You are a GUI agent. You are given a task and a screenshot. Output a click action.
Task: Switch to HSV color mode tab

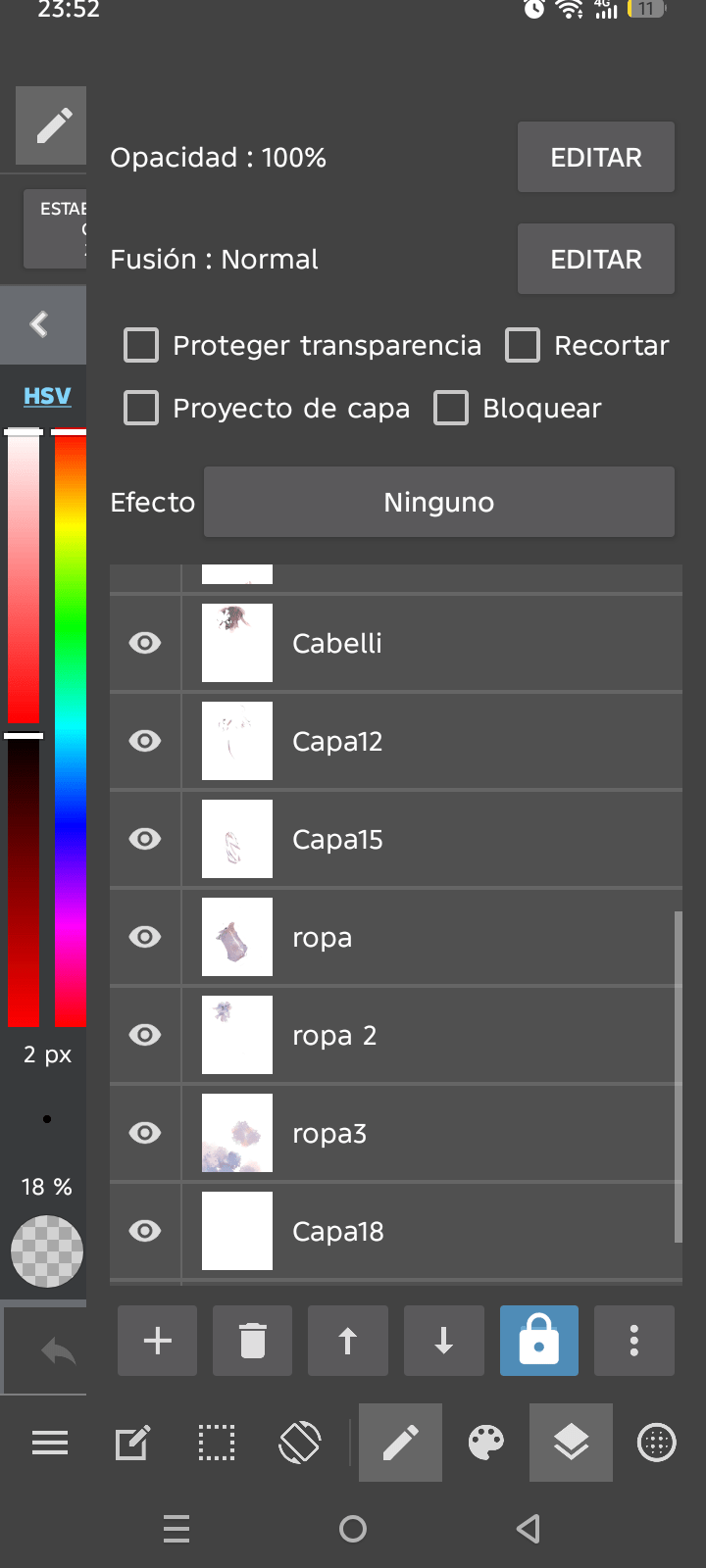coord(47,396)
